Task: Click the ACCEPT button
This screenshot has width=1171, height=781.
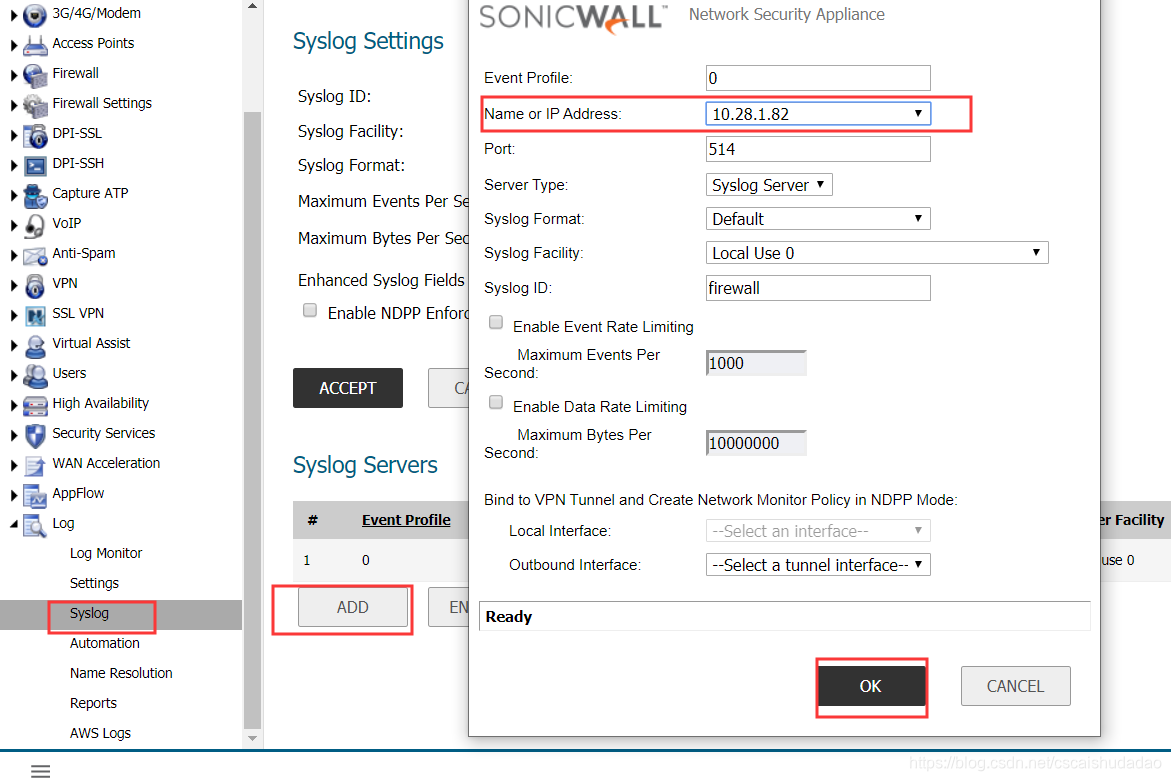Action: point(347,388)
